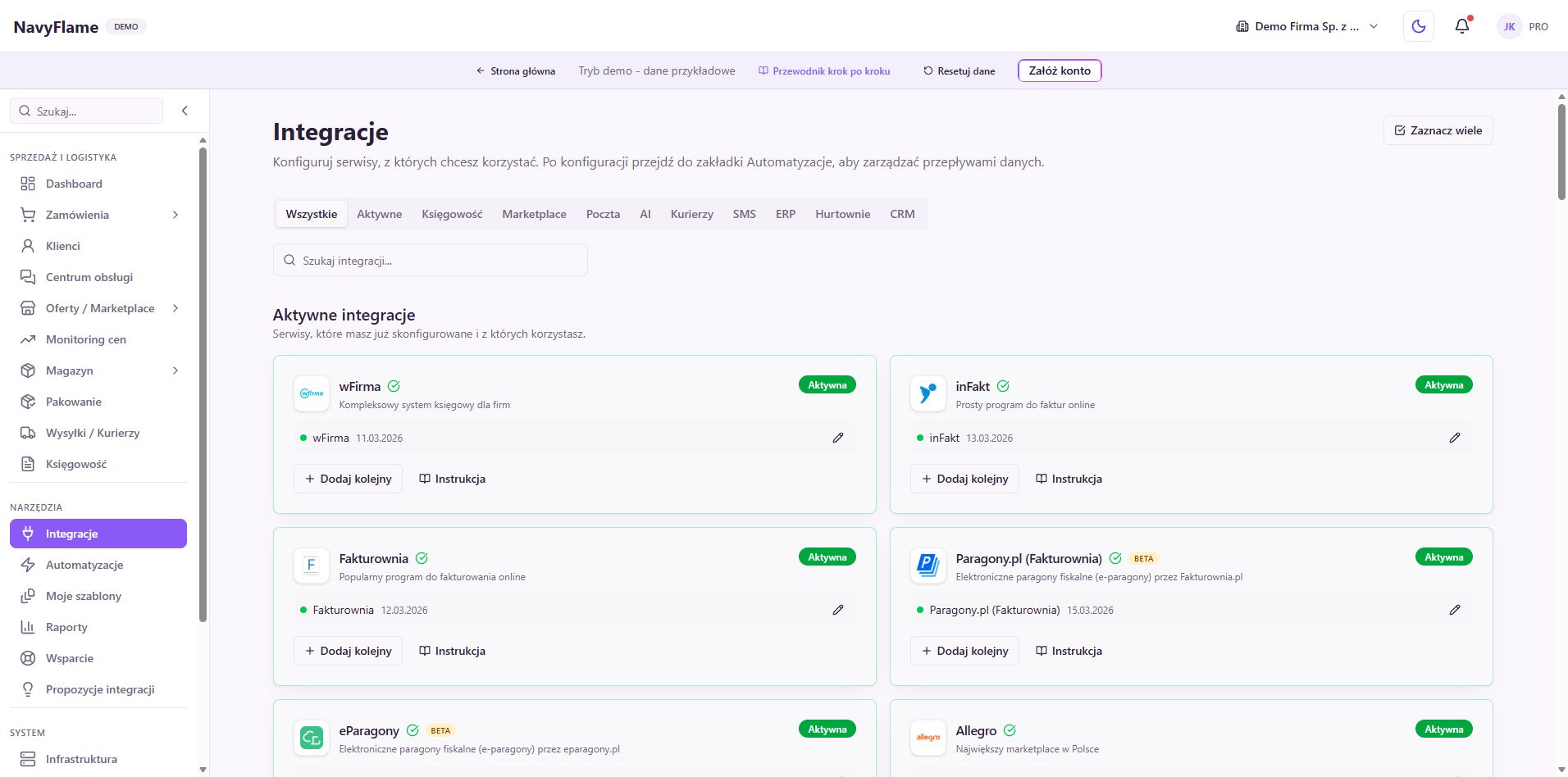Click Załóż konto button
This screenshot has width=1568, height=777.
click(1060, 70)
